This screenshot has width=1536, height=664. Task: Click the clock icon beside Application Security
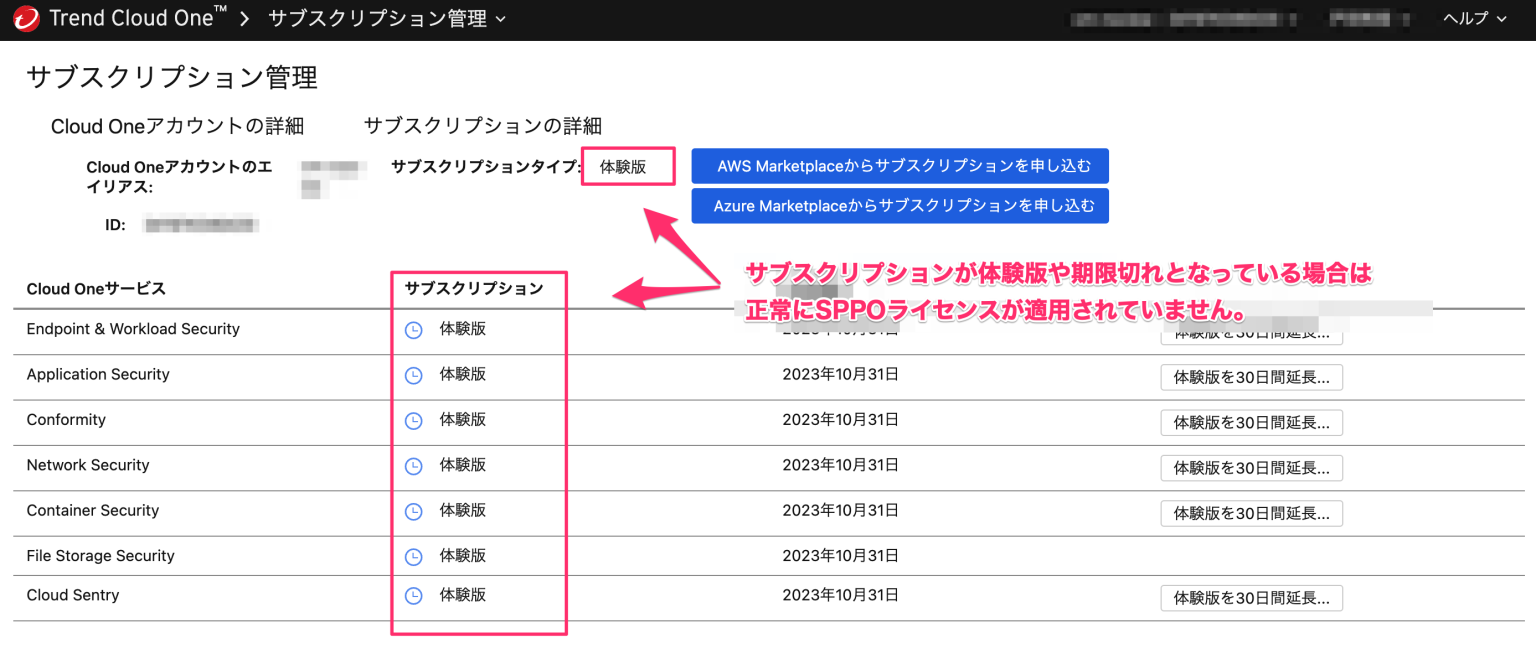click(413, 375)
